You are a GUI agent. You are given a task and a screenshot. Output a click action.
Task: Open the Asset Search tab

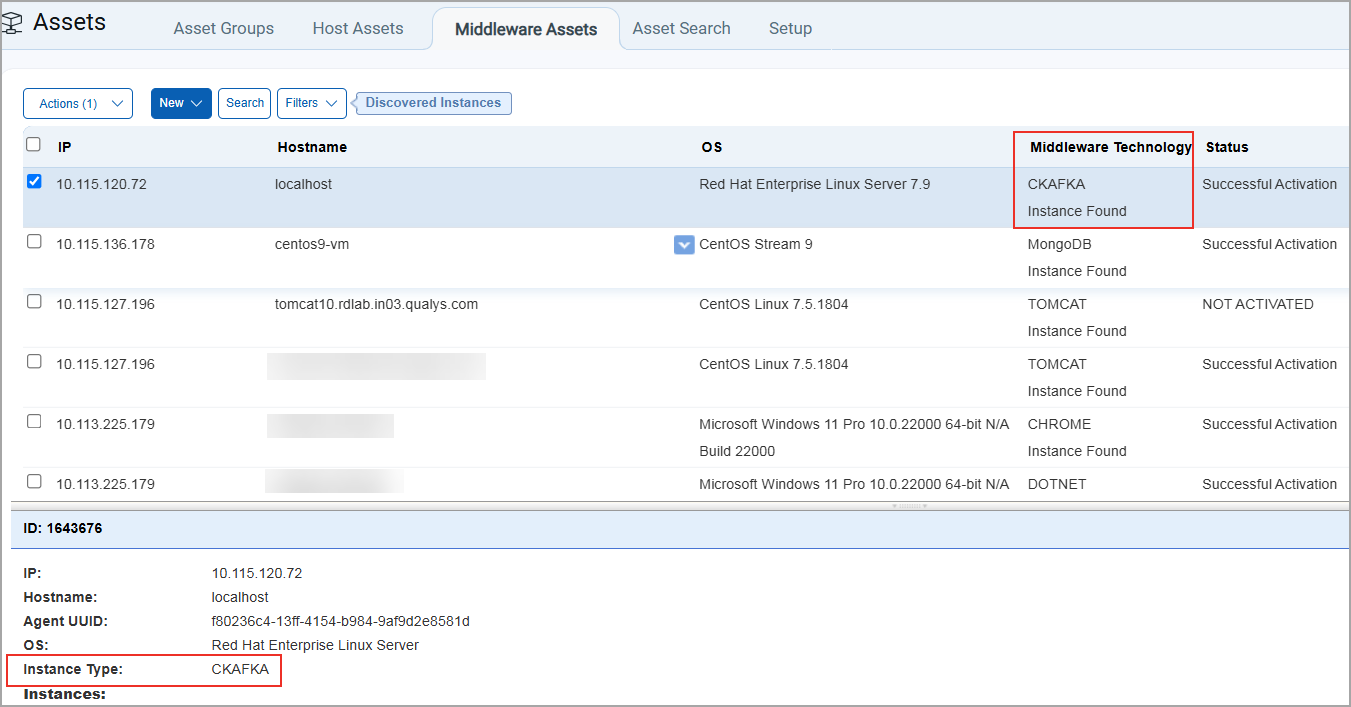[681, 28]
